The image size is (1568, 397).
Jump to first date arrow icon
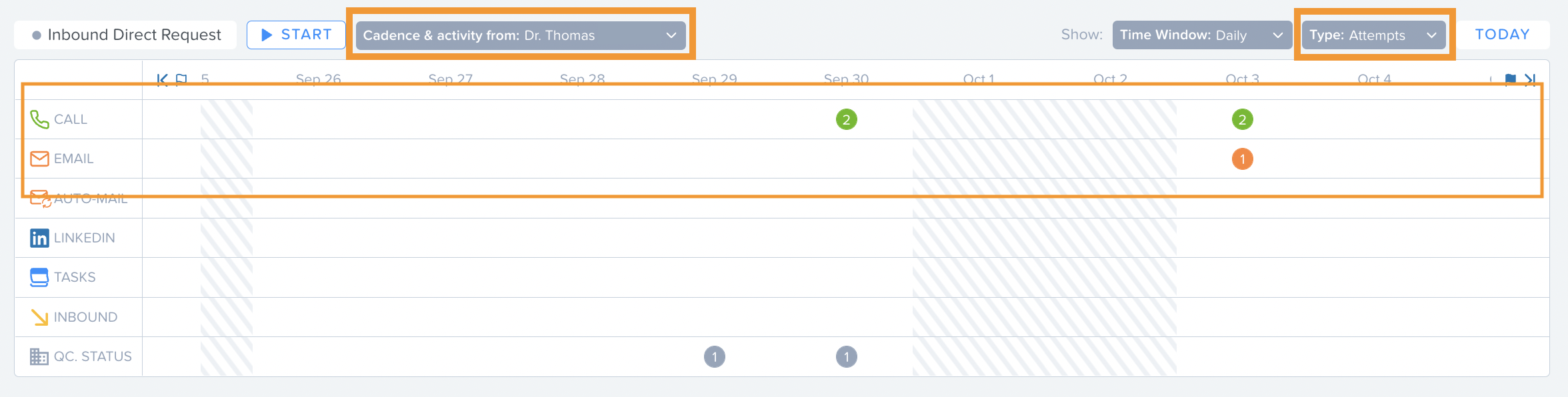pyautogui.click(x=162, y=80)
